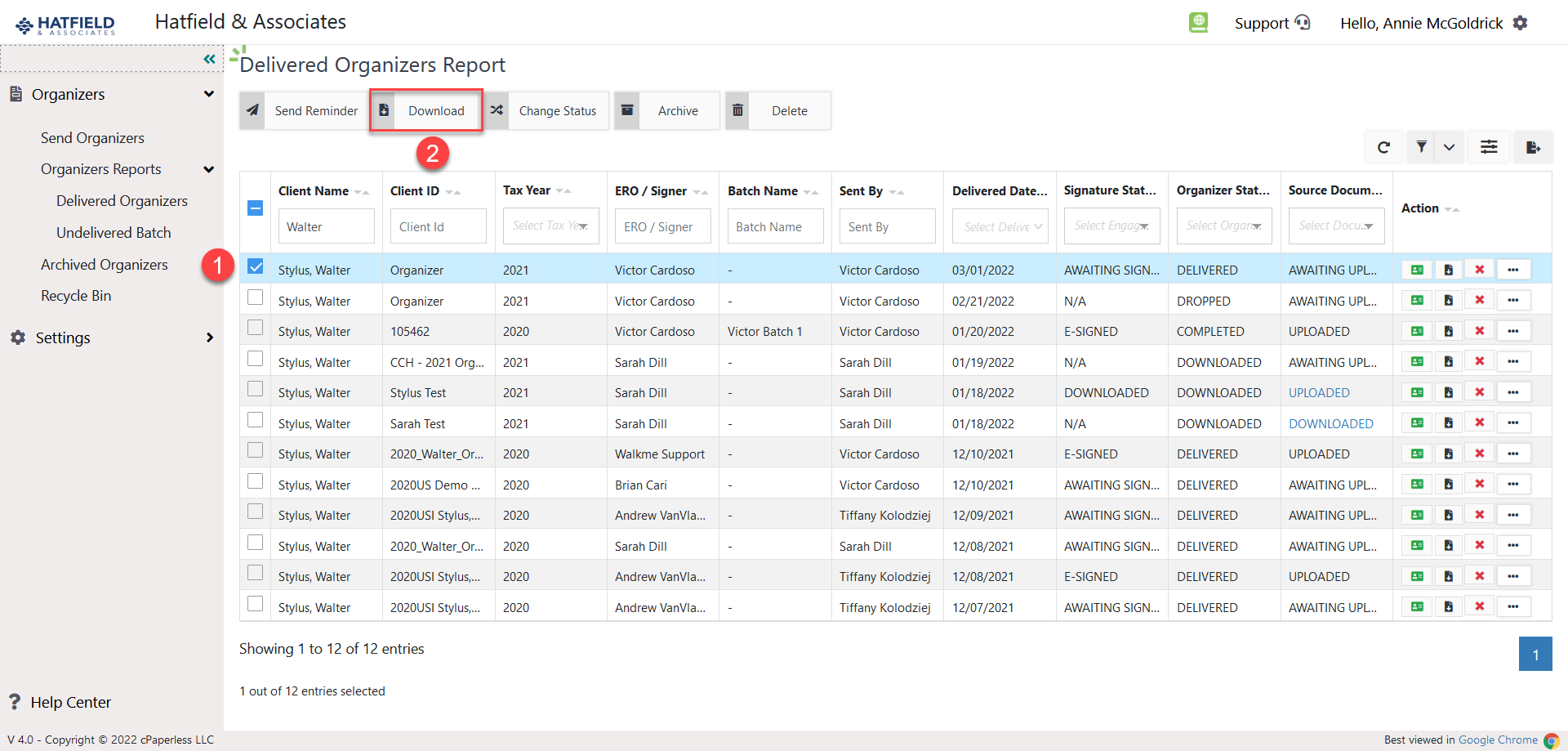Open the green contact card icon for Walter Stylus
The image size is (1568, 751).
click(1417, 269)
